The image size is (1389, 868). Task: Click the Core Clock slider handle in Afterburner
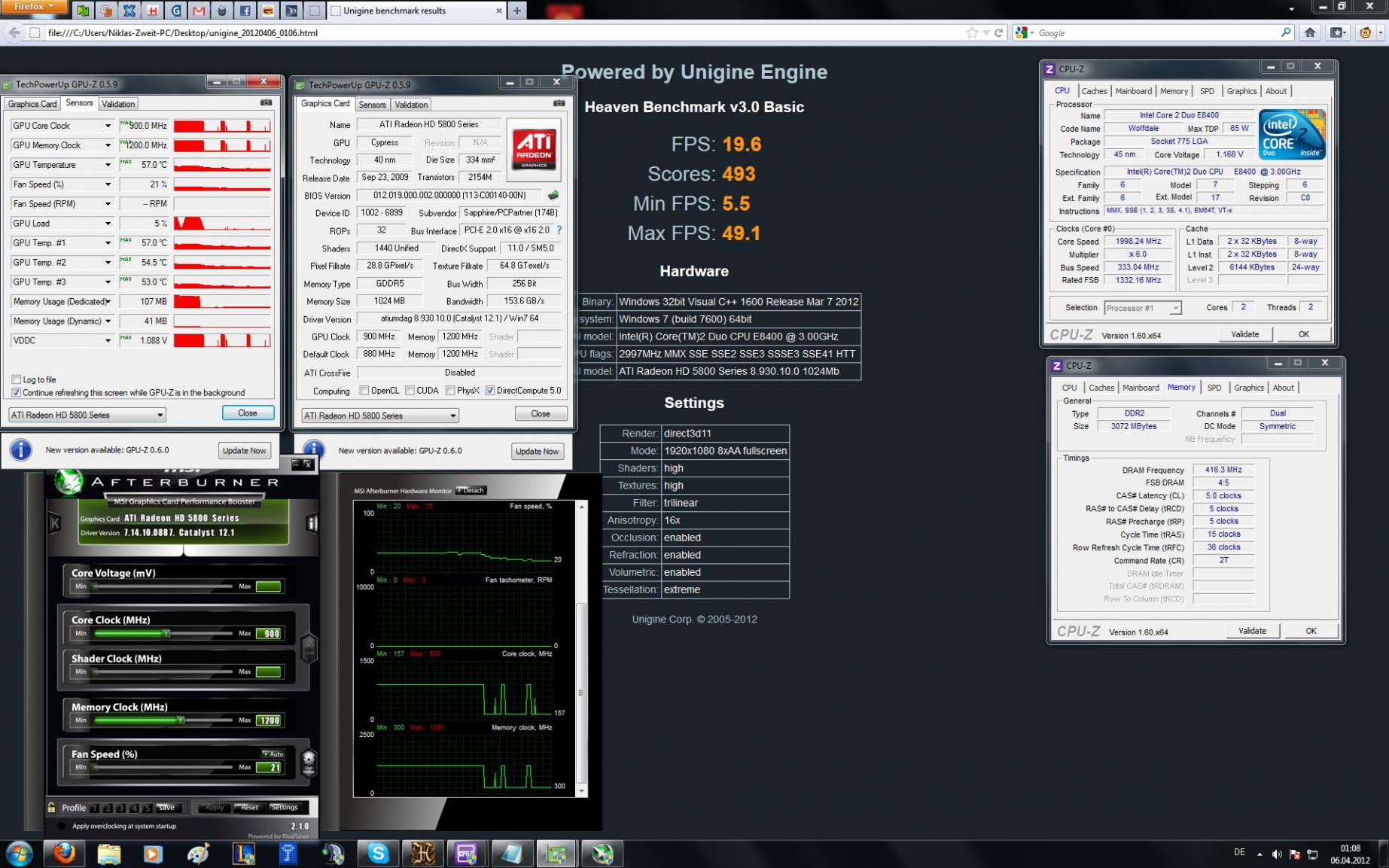[166, 633]
